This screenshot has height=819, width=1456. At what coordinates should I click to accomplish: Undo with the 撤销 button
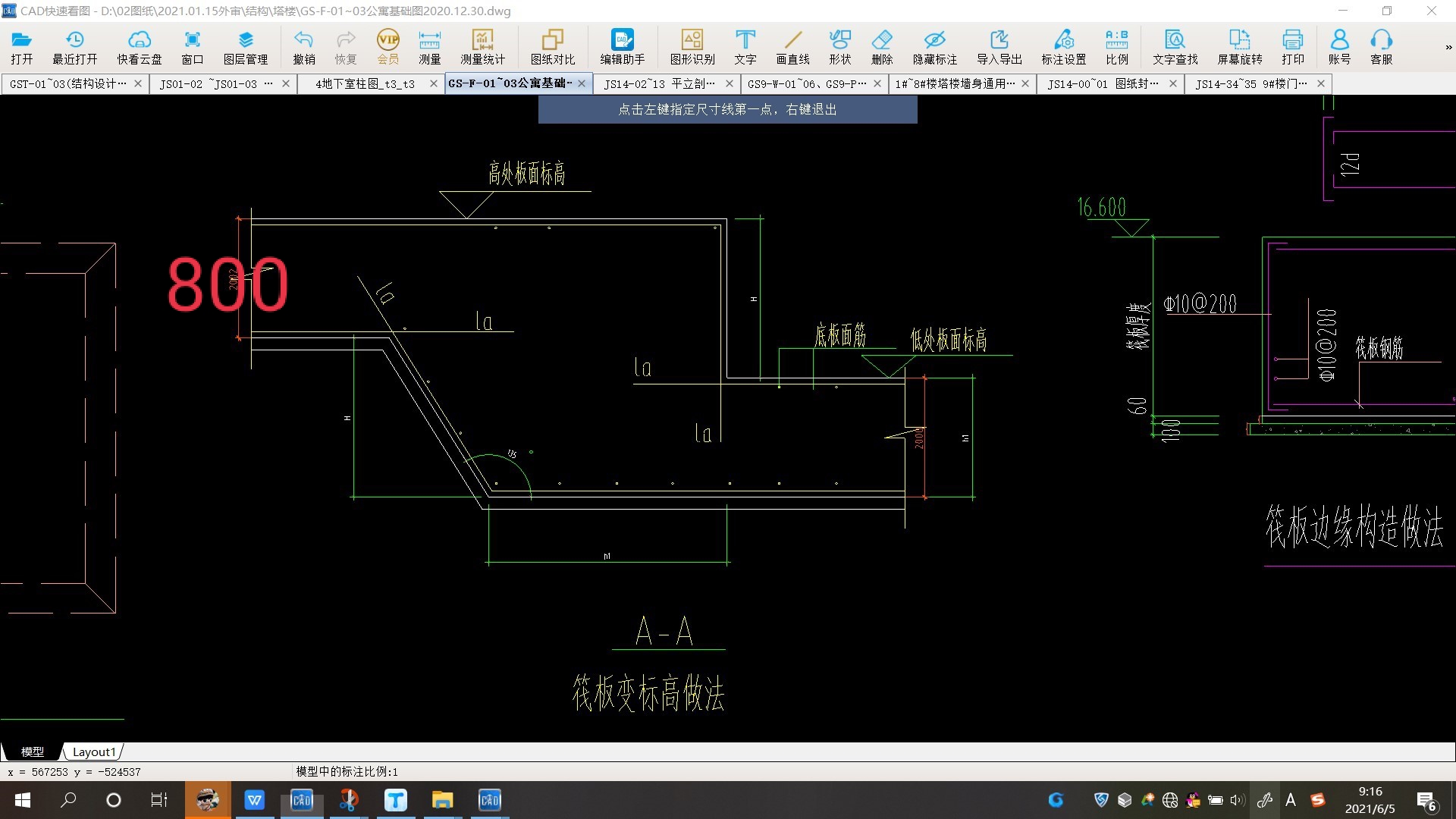click(303, 47)
